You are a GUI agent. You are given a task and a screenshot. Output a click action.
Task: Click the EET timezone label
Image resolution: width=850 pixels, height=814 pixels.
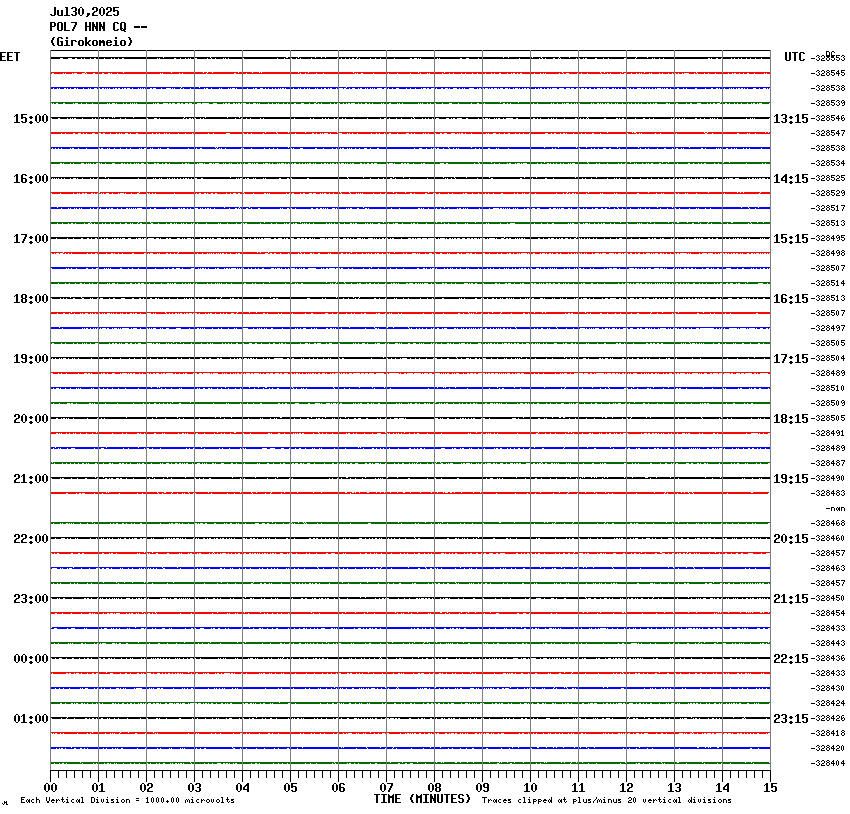click(x=10, y=57)
